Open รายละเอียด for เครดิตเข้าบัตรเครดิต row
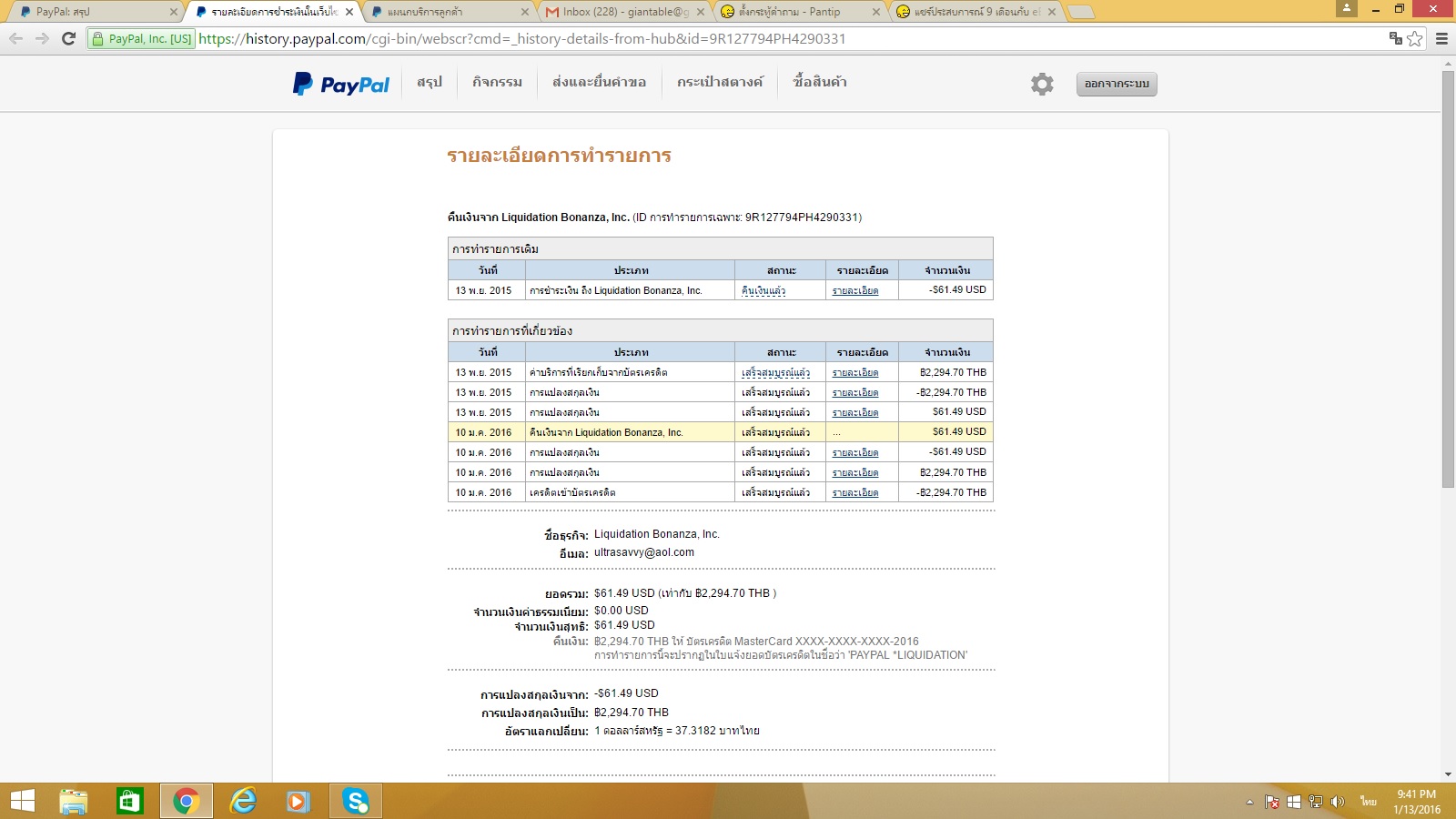 tap(855, 492)
